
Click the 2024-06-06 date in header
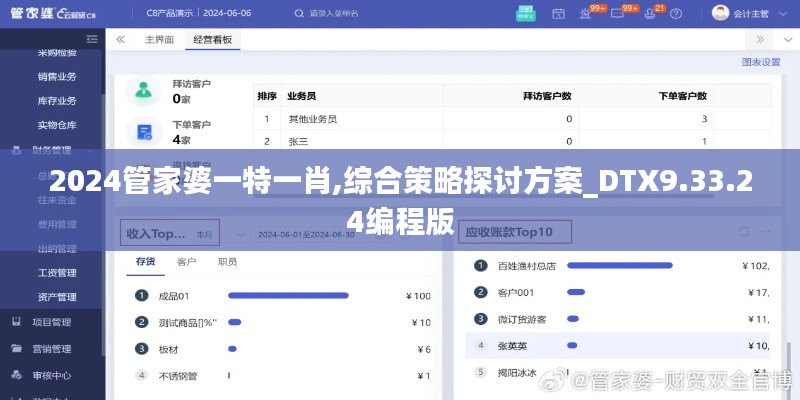coord(227,13)
